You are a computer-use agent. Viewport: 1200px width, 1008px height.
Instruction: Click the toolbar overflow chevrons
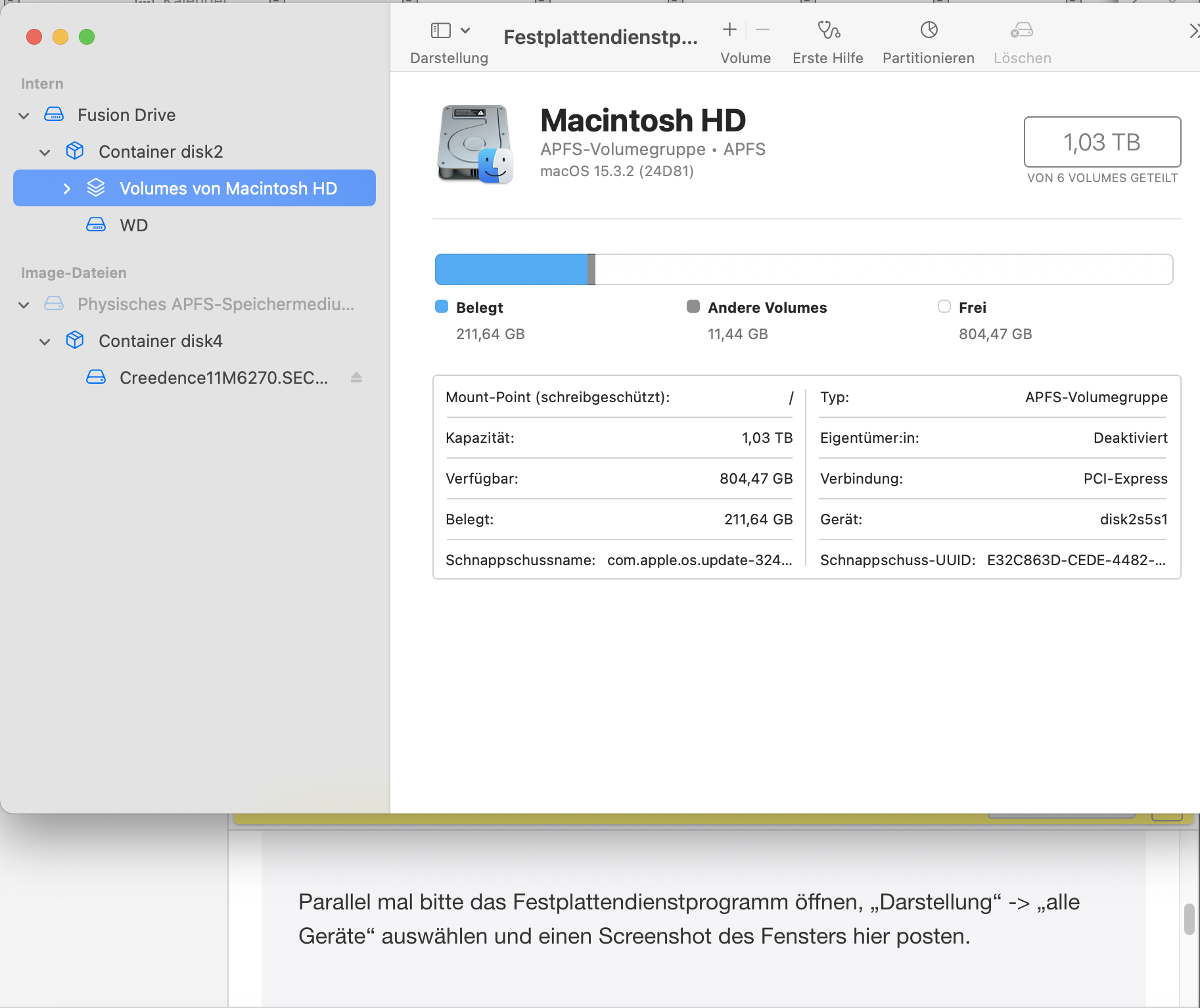coord(1193,31)
